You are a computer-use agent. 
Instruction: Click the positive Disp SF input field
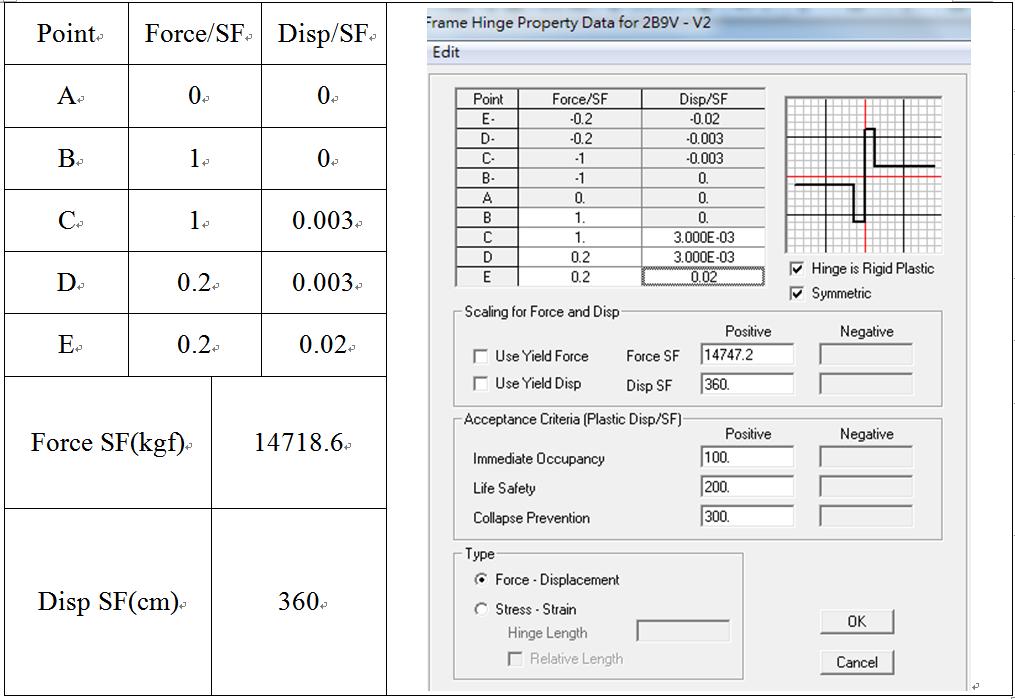[x=747, y=384]
